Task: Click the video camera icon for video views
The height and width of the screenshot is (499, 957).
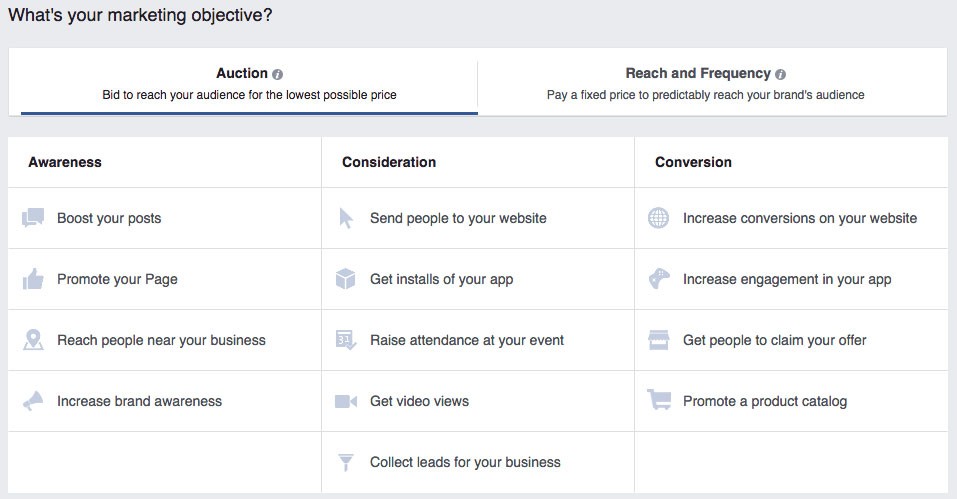Action: tap(346, 401)
